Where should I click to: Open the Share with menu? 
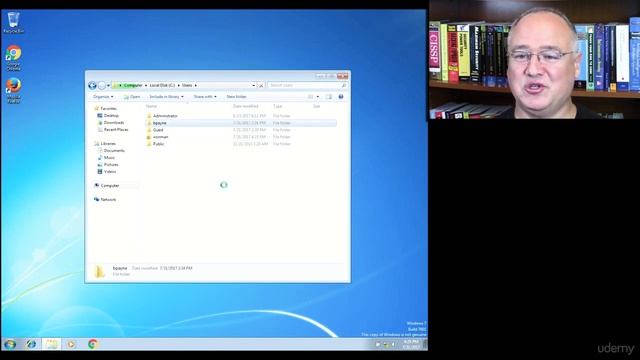click(x=205, y=97)
